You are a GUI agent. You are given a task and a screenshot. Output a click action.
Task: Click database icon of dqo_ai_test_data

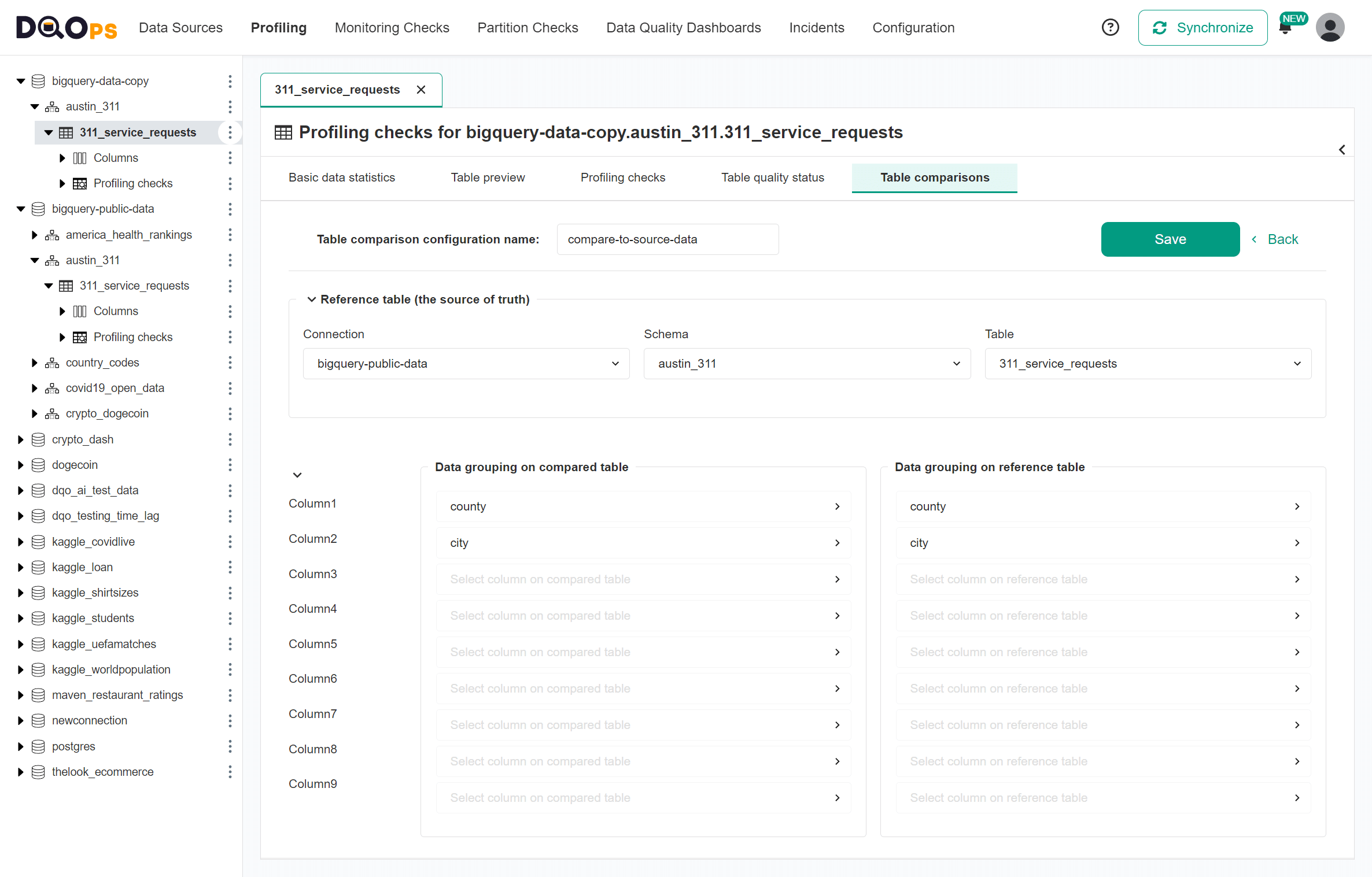tap(38, 490)
